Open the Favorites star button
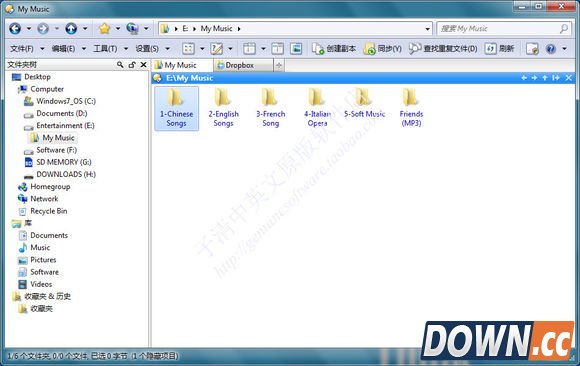 [x=105, y=28]
